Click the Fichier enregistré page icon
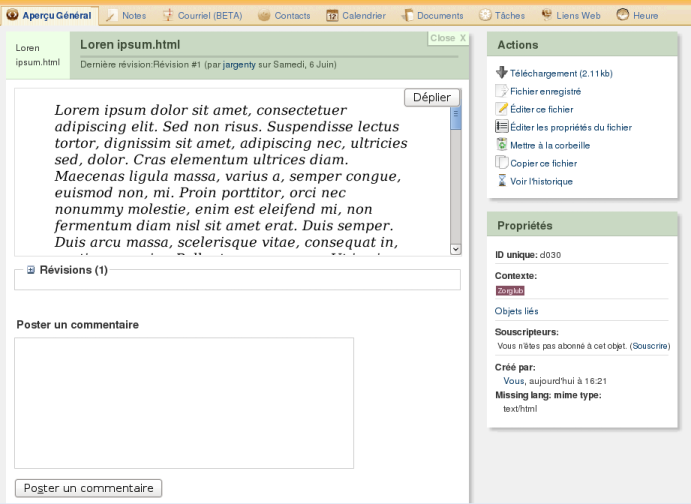Image resolution: width=691 pixels, height=504 pixels. (501, 91)
